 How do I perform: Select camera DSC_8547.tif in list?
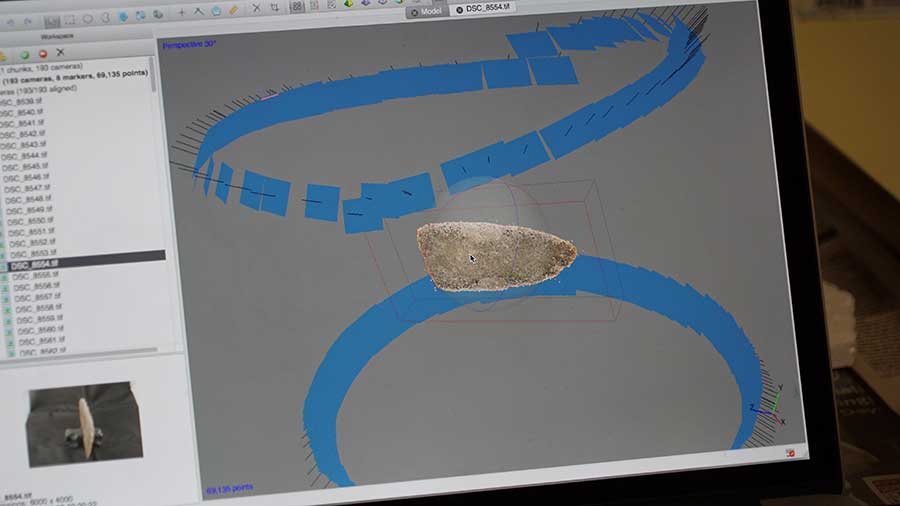28,189
